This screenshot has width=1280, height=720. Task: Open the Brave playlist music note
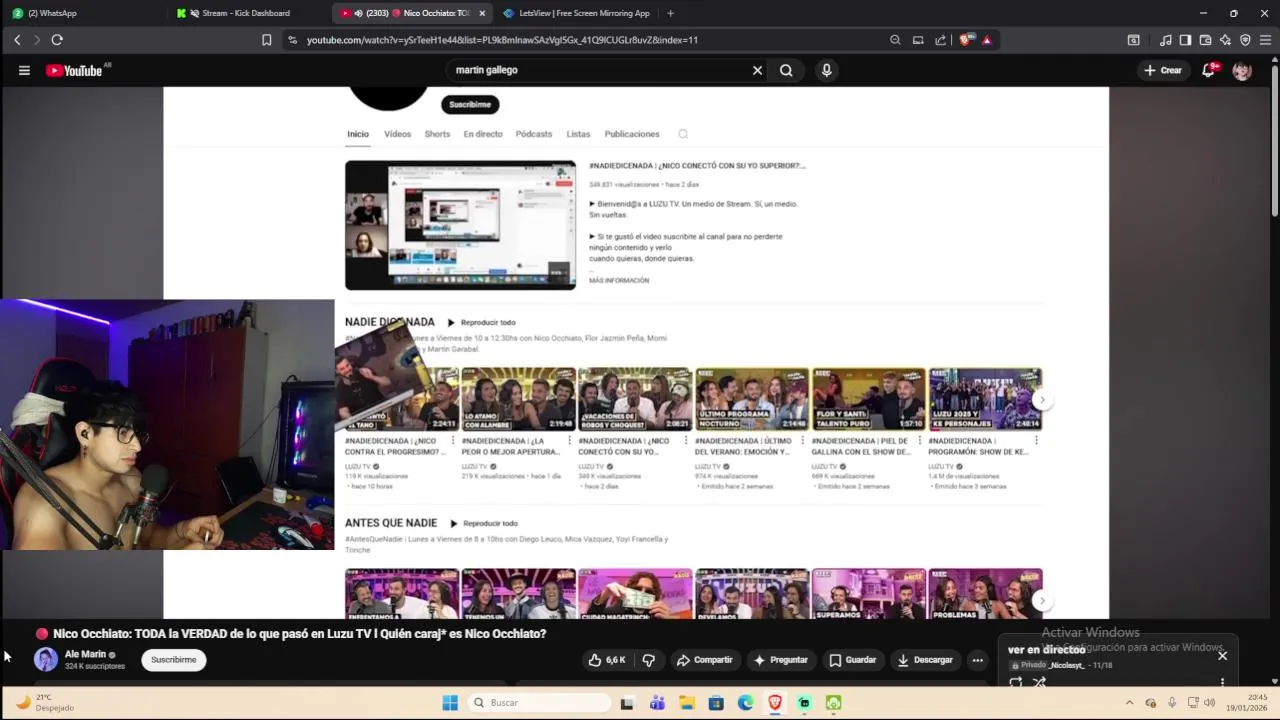point(1165,40)
